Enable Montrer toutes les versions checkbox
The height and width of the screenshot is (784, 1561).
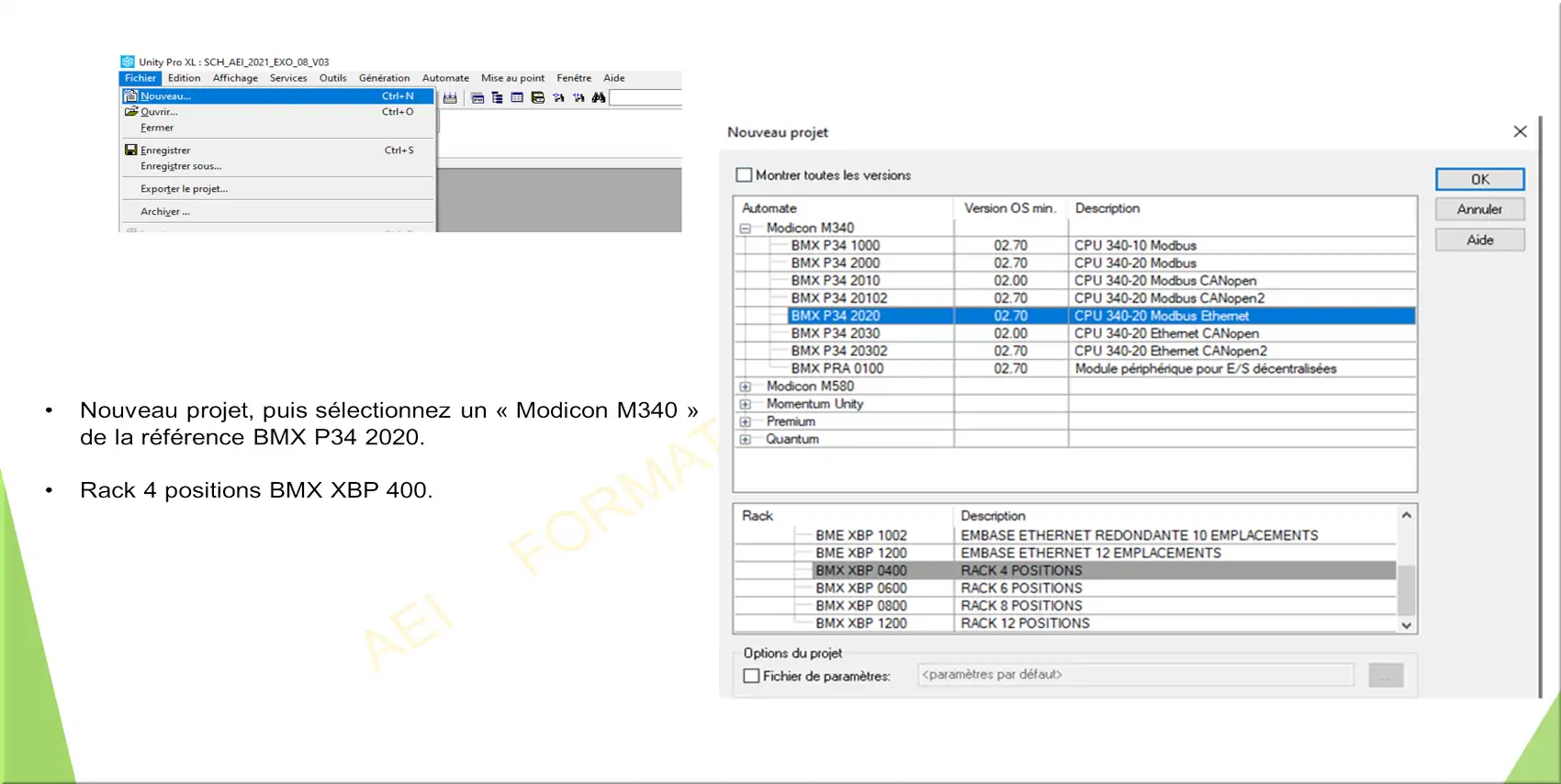tap(744, 174)
